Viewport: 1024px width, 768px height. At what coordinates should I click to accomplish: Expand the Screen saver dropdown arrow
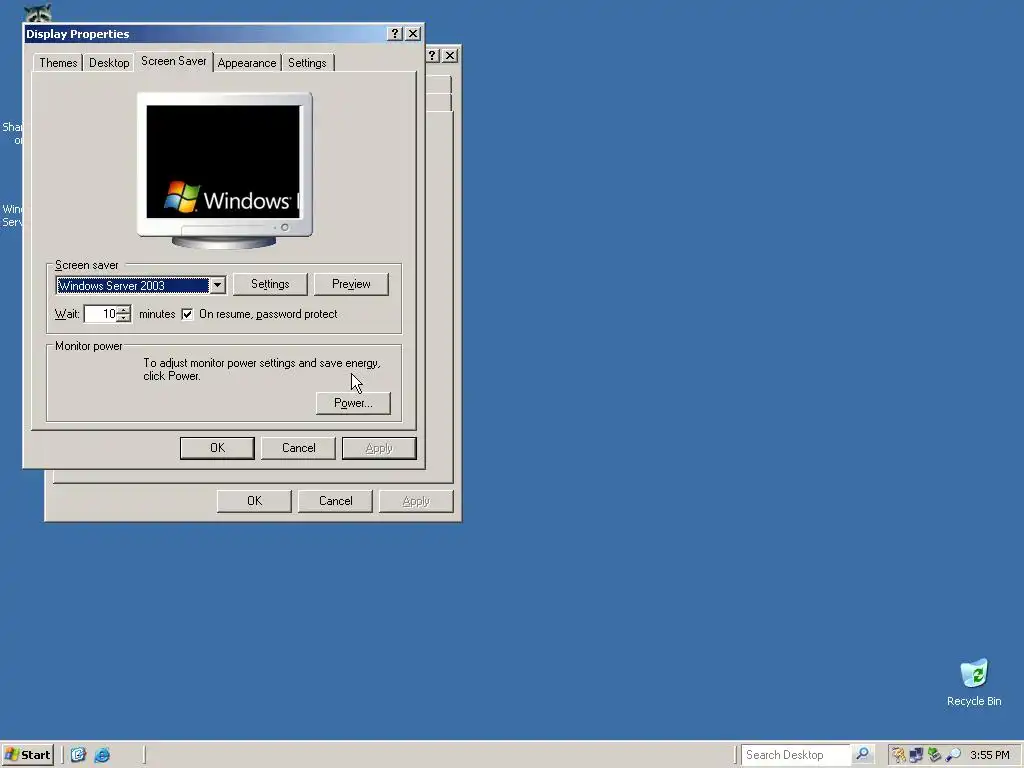click(x=217, y=285)
